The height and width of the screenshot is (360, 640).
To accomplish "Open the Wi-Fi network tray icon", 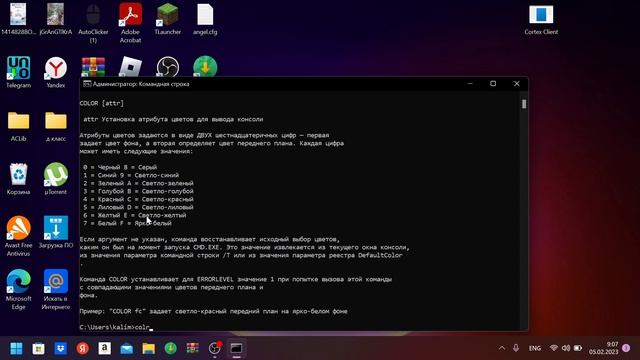I will click(554, 348).
